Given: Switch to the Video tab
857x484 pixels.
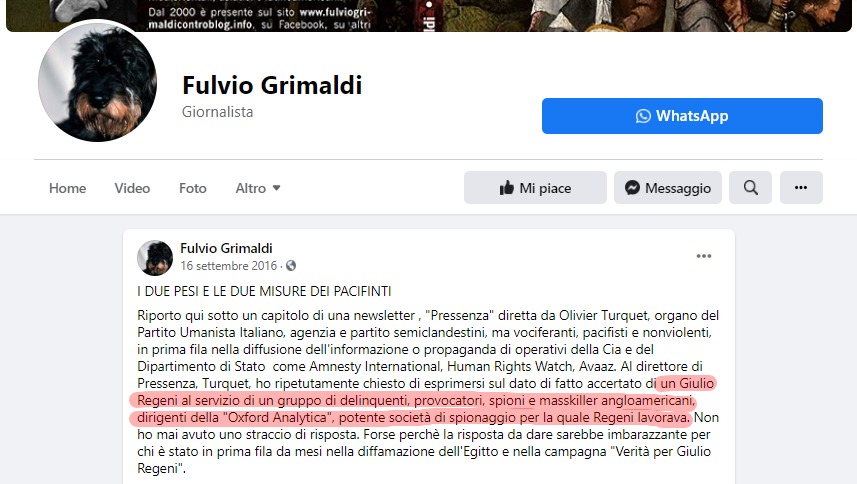Looking at the screenshot, I should click(x=132, y=188).
